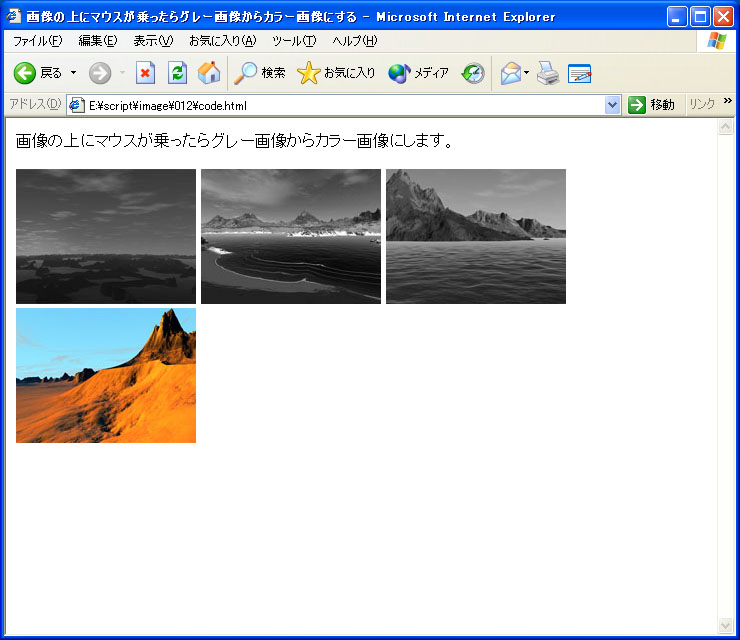Open the ツール(T) menu
This screenshot has width=740, height=640.
tap(294, 41)
